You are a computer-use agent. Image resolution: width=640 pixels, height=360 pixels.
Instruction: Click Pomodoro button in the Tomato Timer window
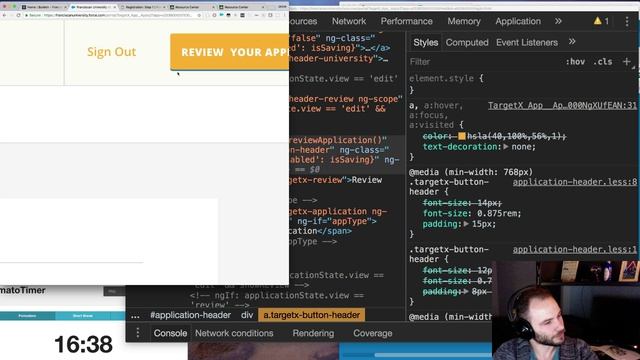[x=27, y=316]
